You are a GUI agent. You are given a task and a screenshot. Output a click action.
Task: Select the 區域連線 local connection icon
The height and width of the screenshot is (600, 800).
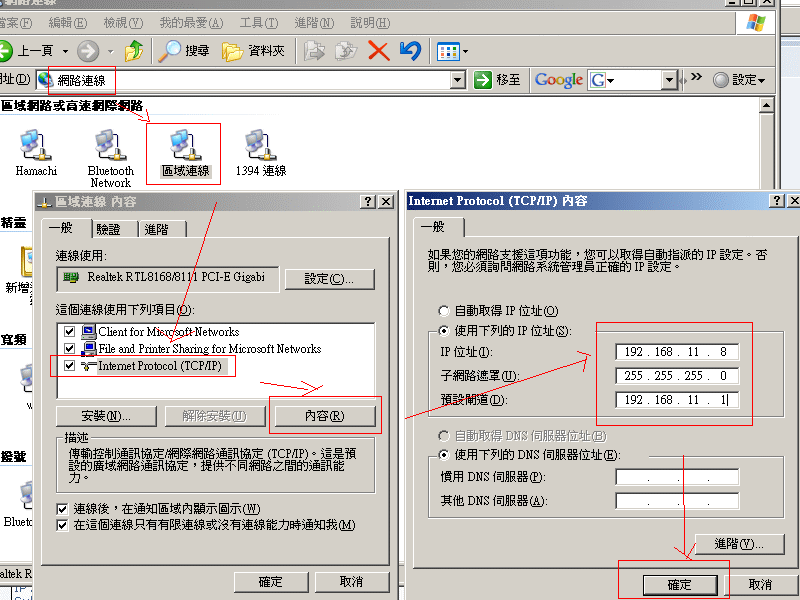[x=184, y=146]
